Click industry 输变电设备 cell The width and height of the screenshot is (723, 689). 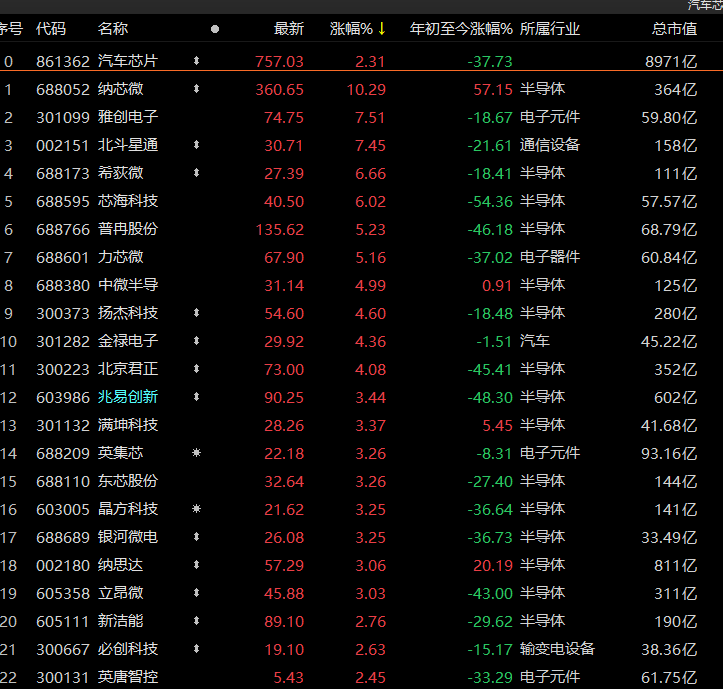coord(557,649)
